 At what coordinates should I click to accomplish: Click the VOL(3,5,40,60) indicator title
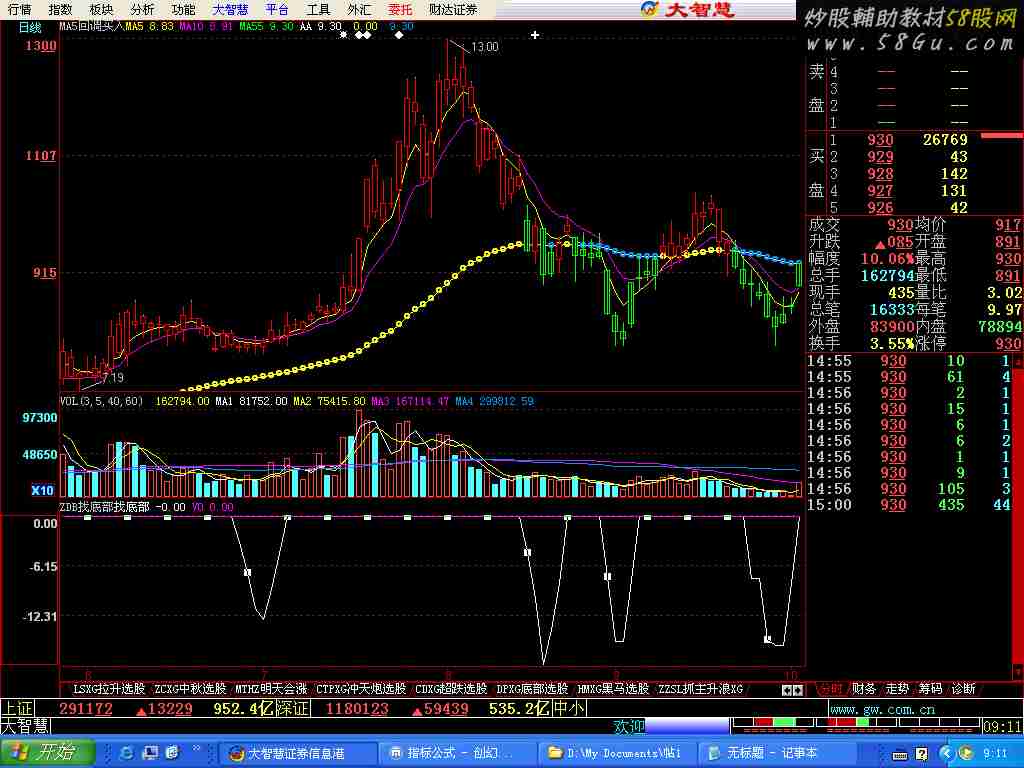[101, 401]
